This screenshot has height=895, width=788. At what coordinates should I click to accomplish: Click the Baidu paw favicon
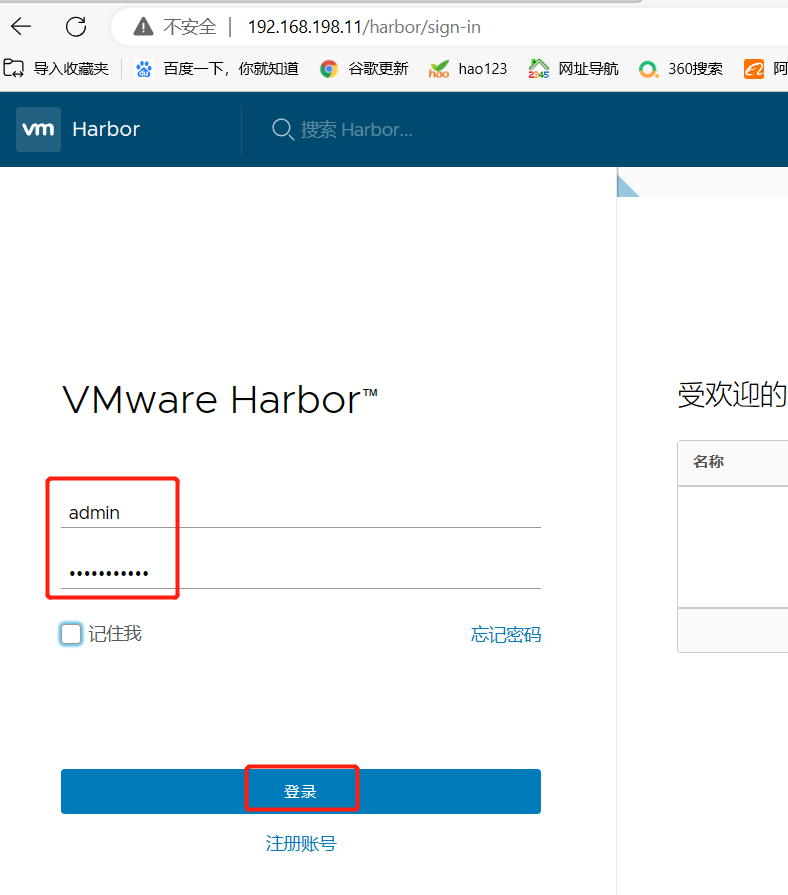(x=144, y=69)
